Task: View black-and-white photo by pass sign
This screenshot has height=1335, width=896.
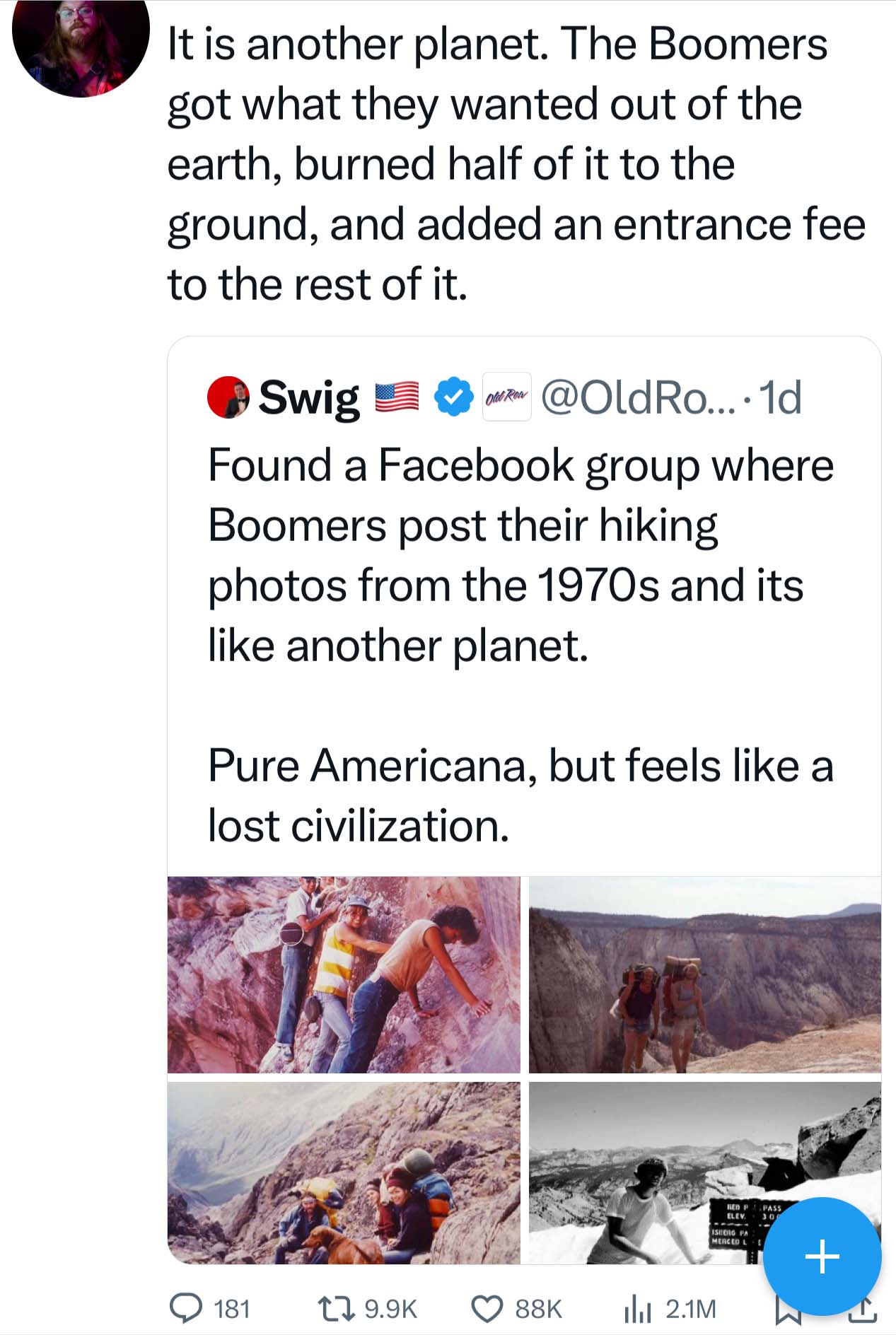Action: tap(705, 1172)
